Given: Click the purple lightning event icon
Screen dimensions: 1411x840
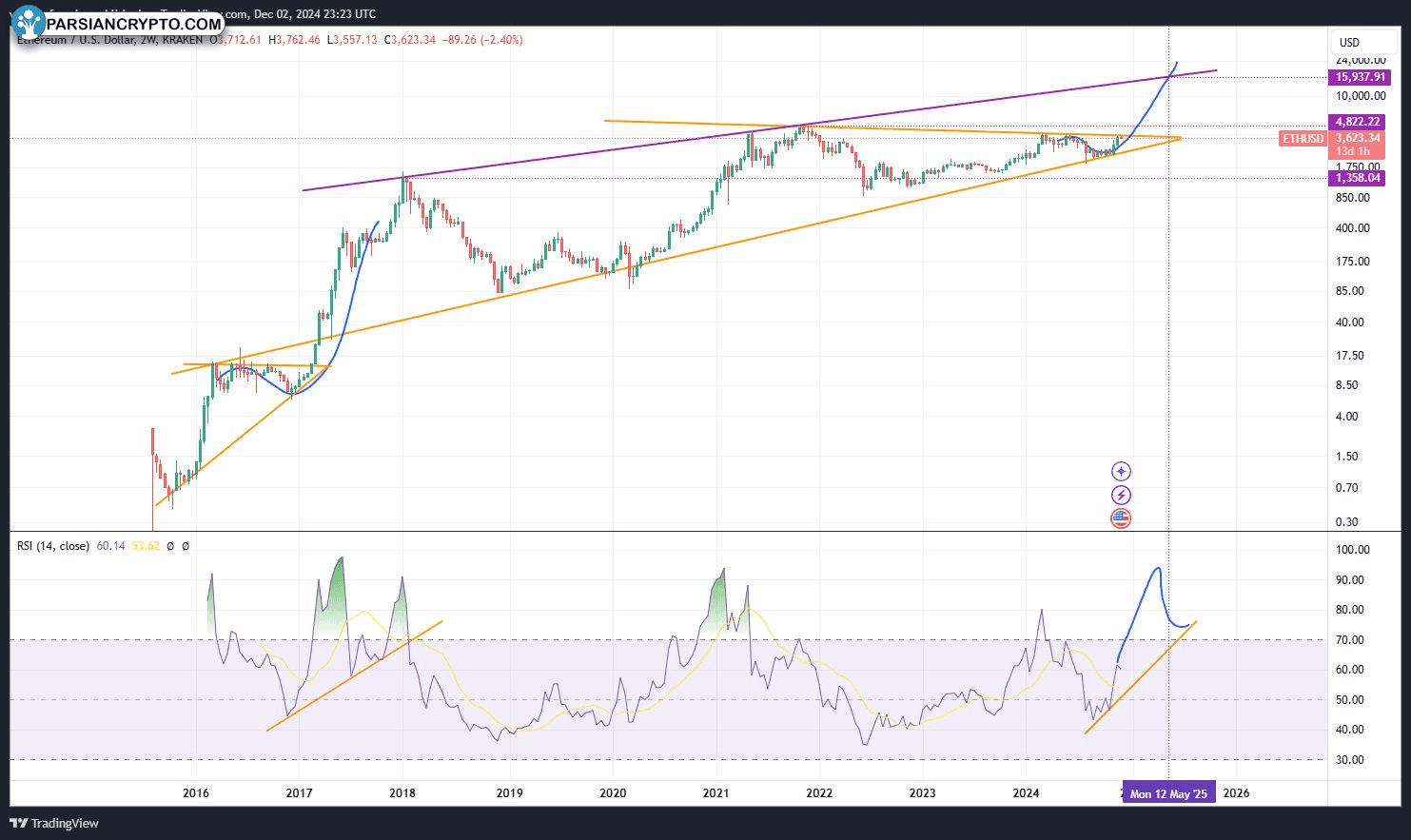Looking at the screenshot, I should 1122,495.
